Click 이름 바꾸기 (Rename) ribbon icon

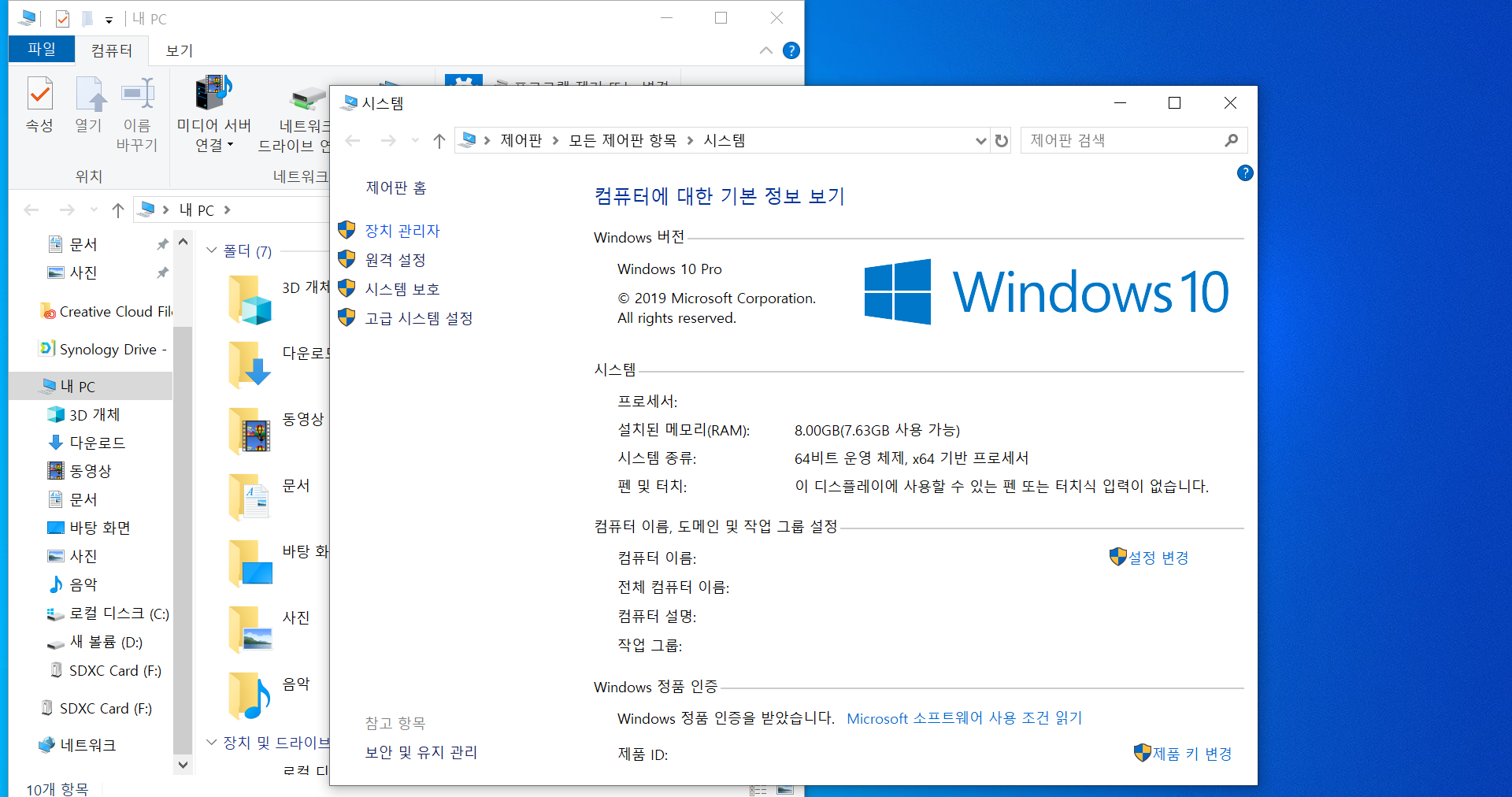137,114
